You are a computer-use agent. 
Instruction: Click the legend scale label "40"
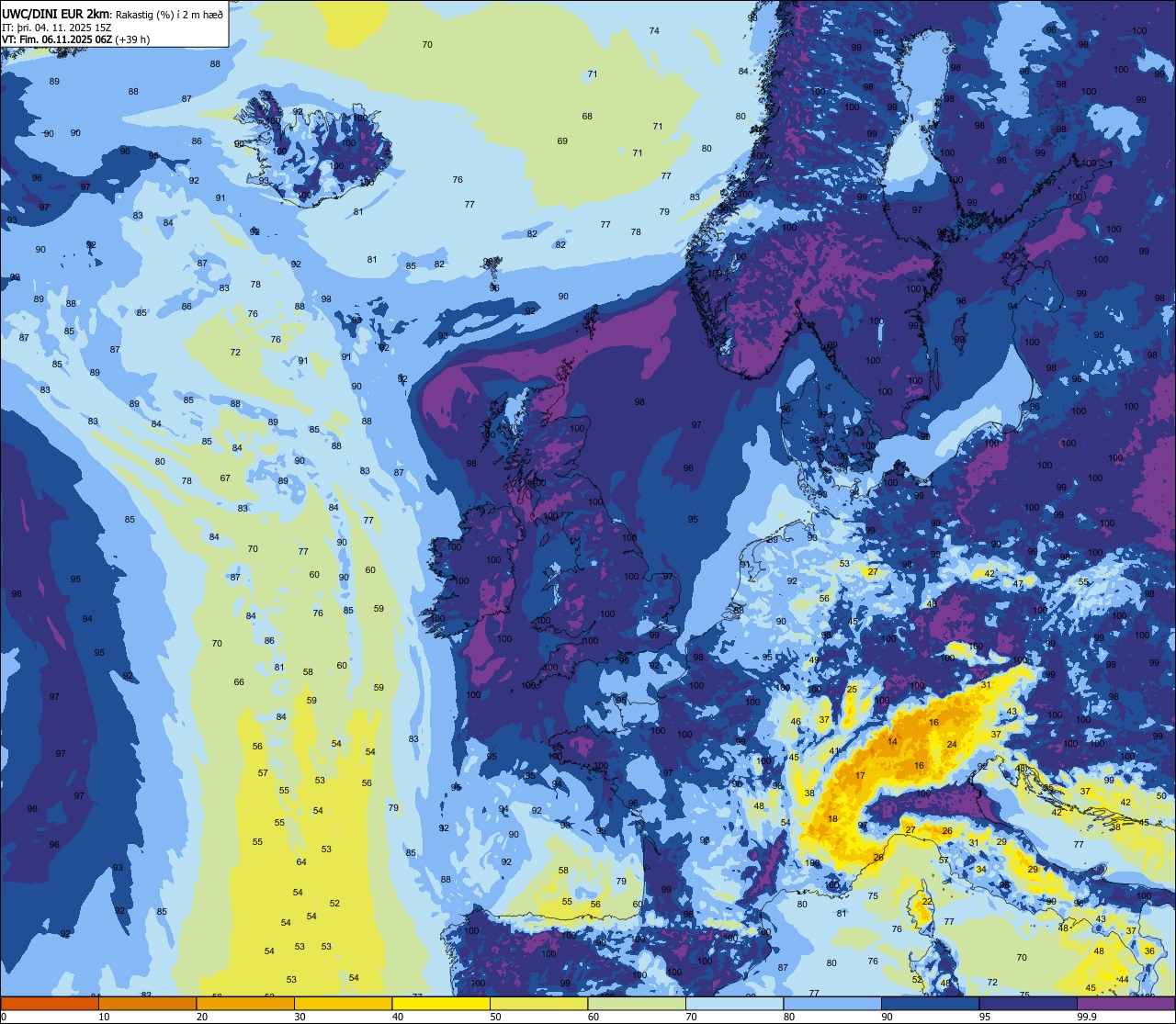click(x=398, y=1017)
